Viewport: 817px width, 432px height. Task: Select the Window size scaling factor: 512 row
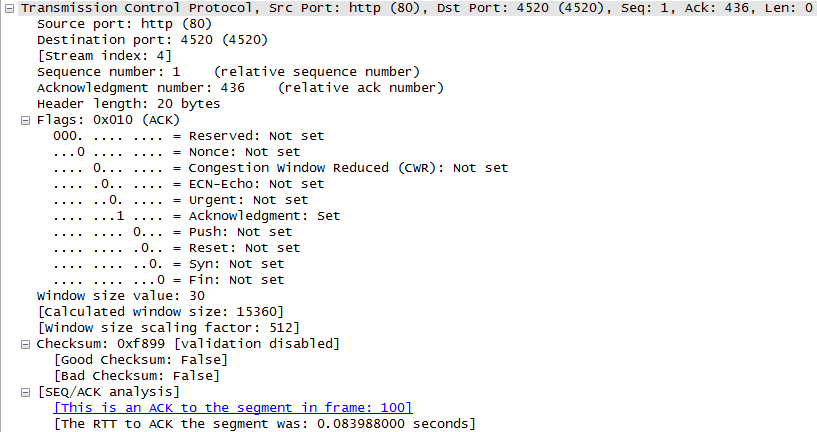pos(169,328)
